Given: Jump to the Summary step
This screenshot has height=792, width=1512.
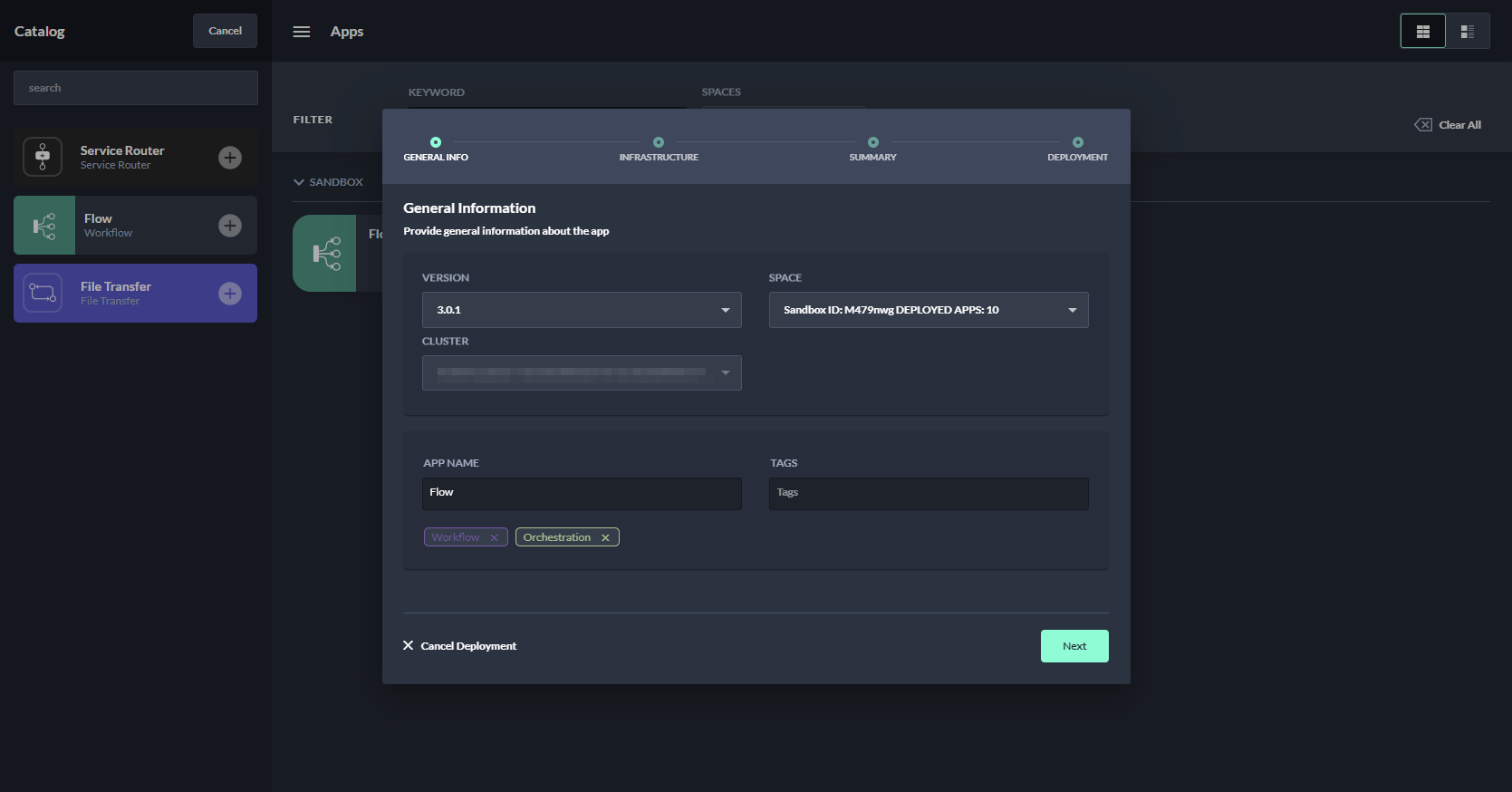Looking at the screenshot, I should click(872, 143).
